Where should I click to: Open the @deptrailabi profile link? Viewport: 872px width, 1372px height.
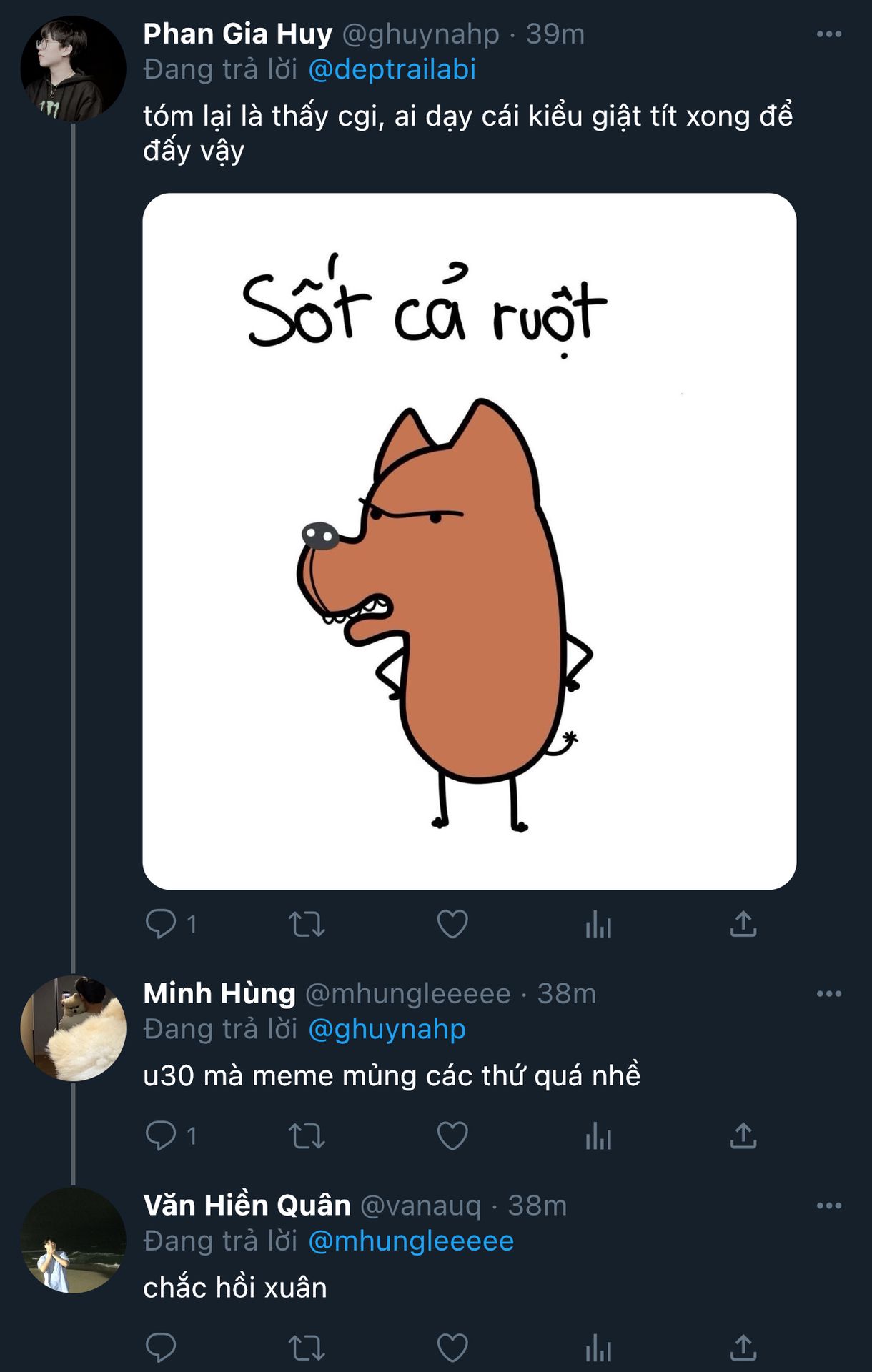392,70
